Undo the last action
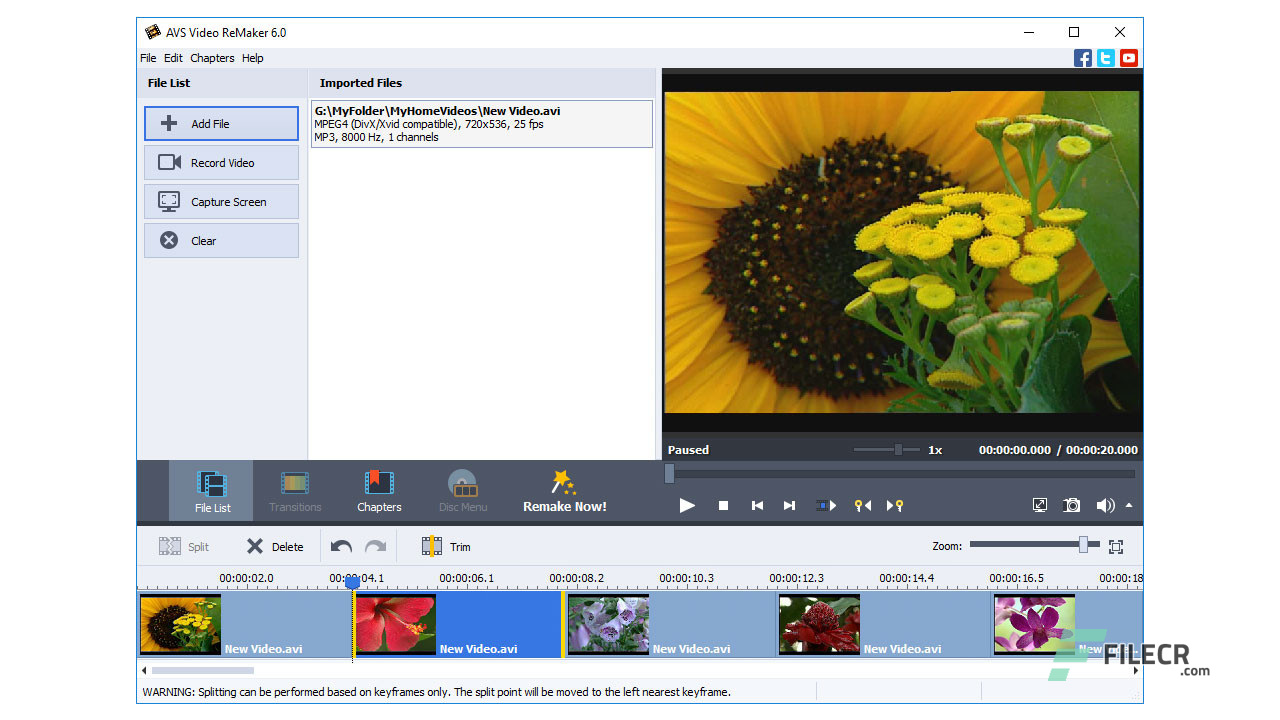Screen dimensions: 1280x720 [x=342, y=547]
